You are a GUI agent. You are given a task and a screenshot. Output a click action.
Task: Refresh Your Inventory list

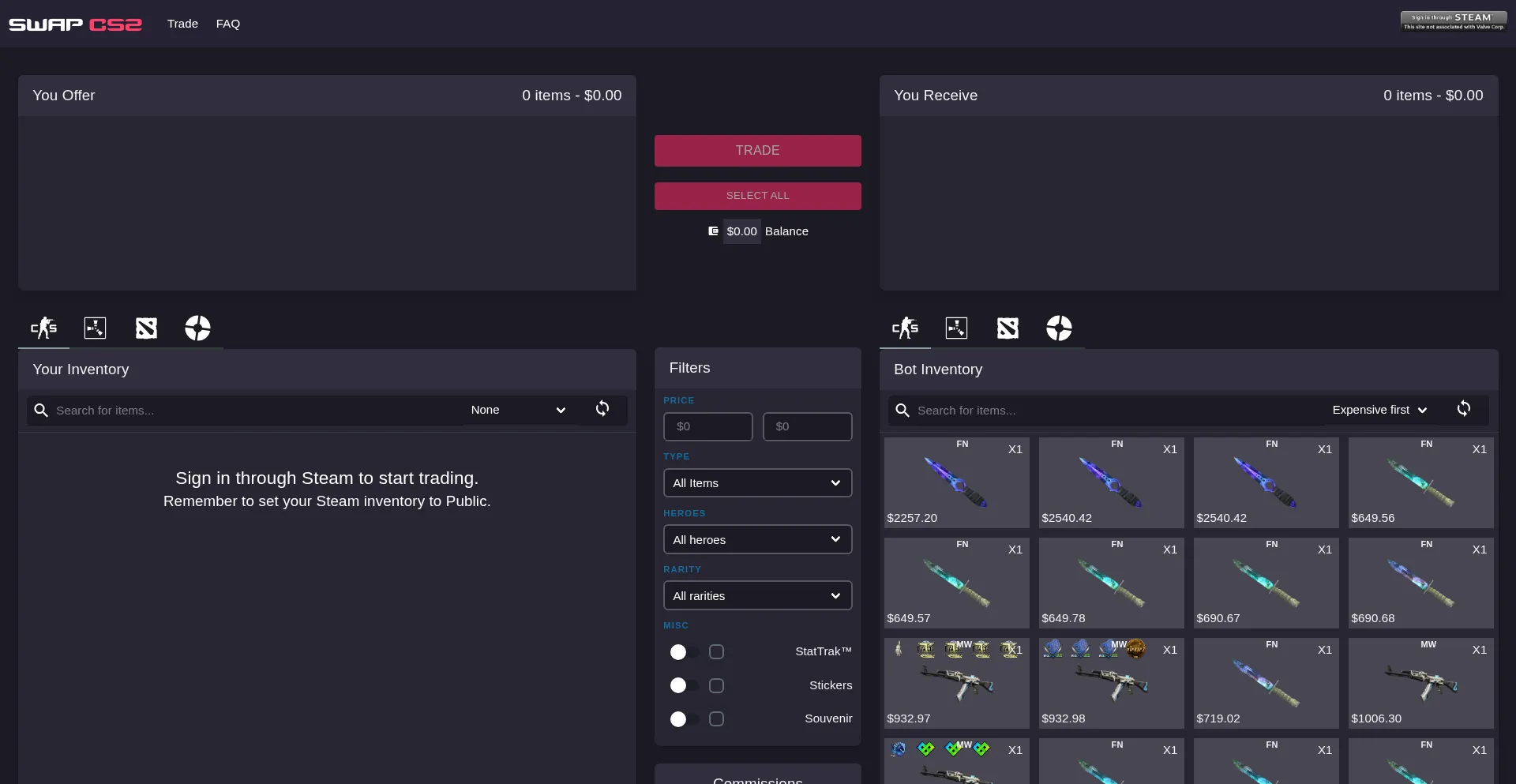click(x=602, y=409)
